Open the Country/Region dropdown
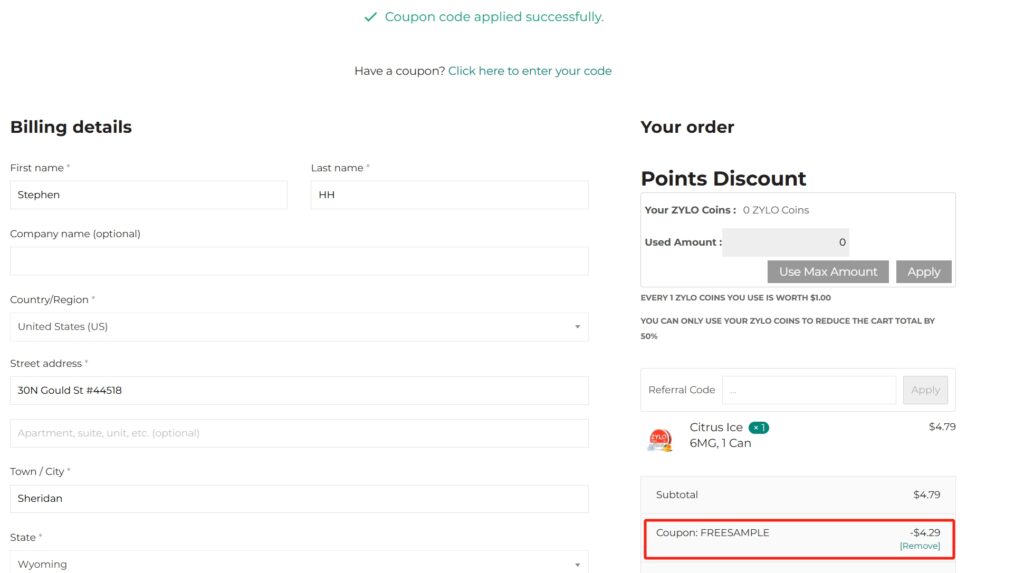The width and height of the screenshot is (1024, 573). 298,327
